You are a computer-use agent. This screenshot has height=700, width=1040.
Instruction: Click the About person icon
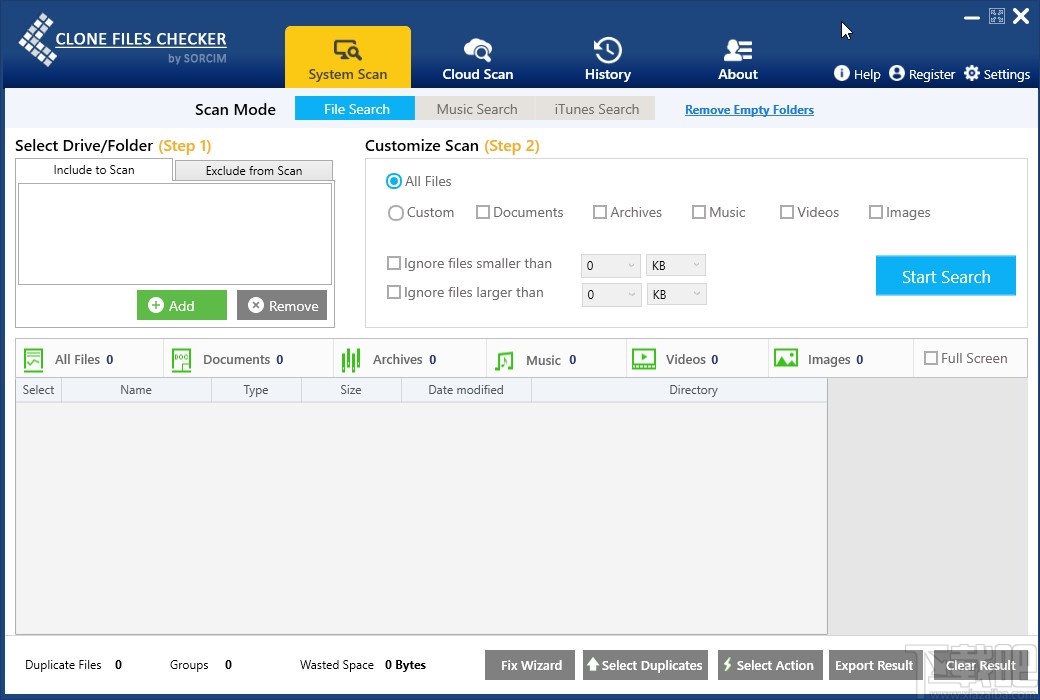(738, 50)
